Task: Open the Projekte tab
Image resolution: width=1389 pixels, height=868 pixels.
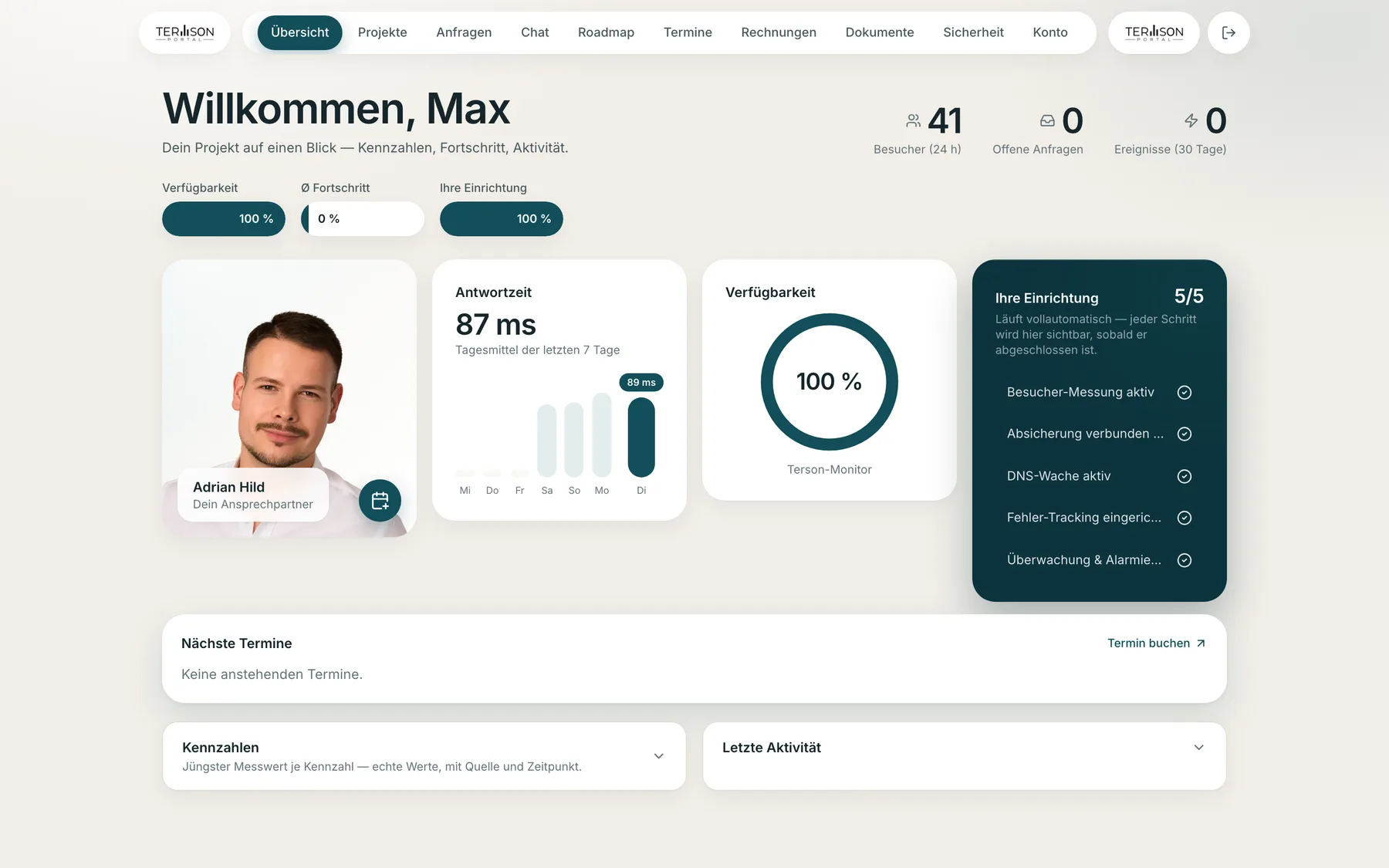Action: [383, 32]
